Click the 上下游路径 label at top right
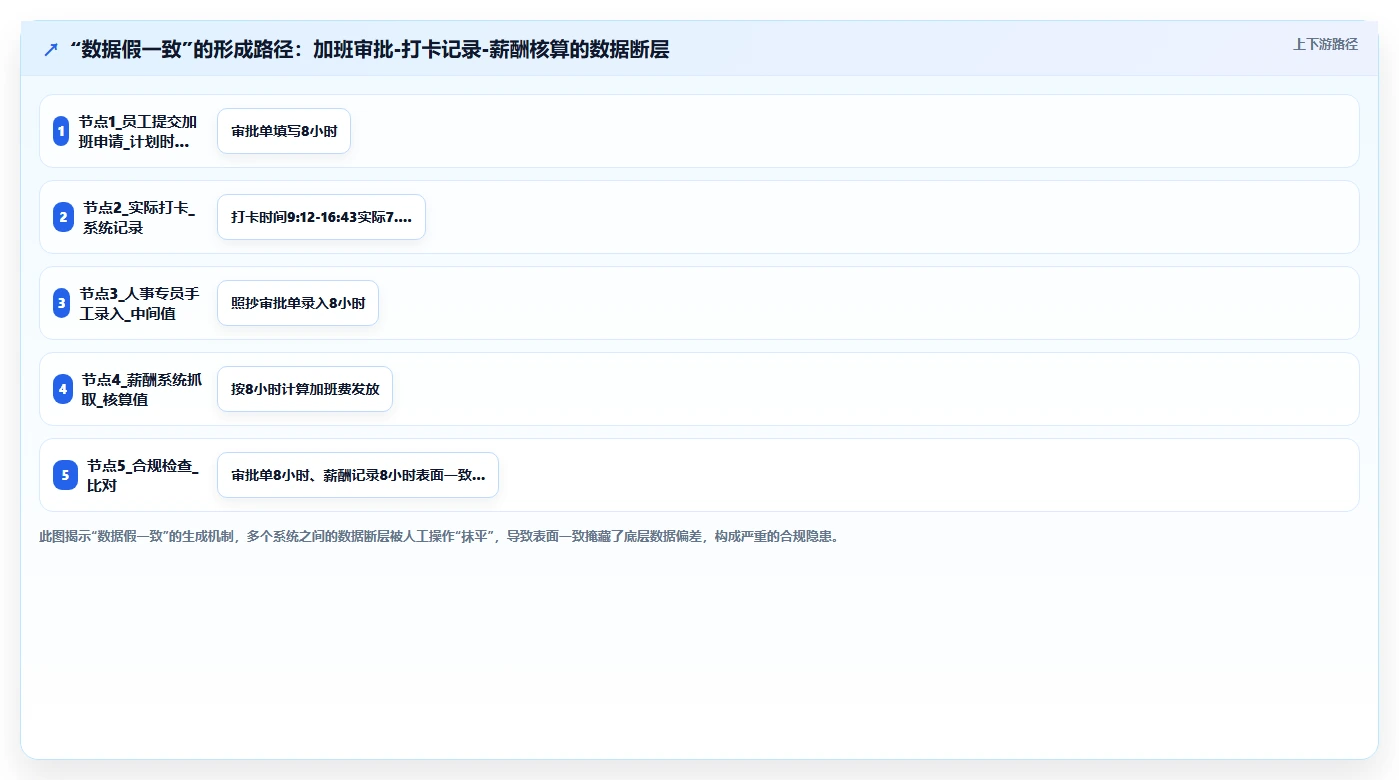1399x780 pixels. tap(1325, 44)
